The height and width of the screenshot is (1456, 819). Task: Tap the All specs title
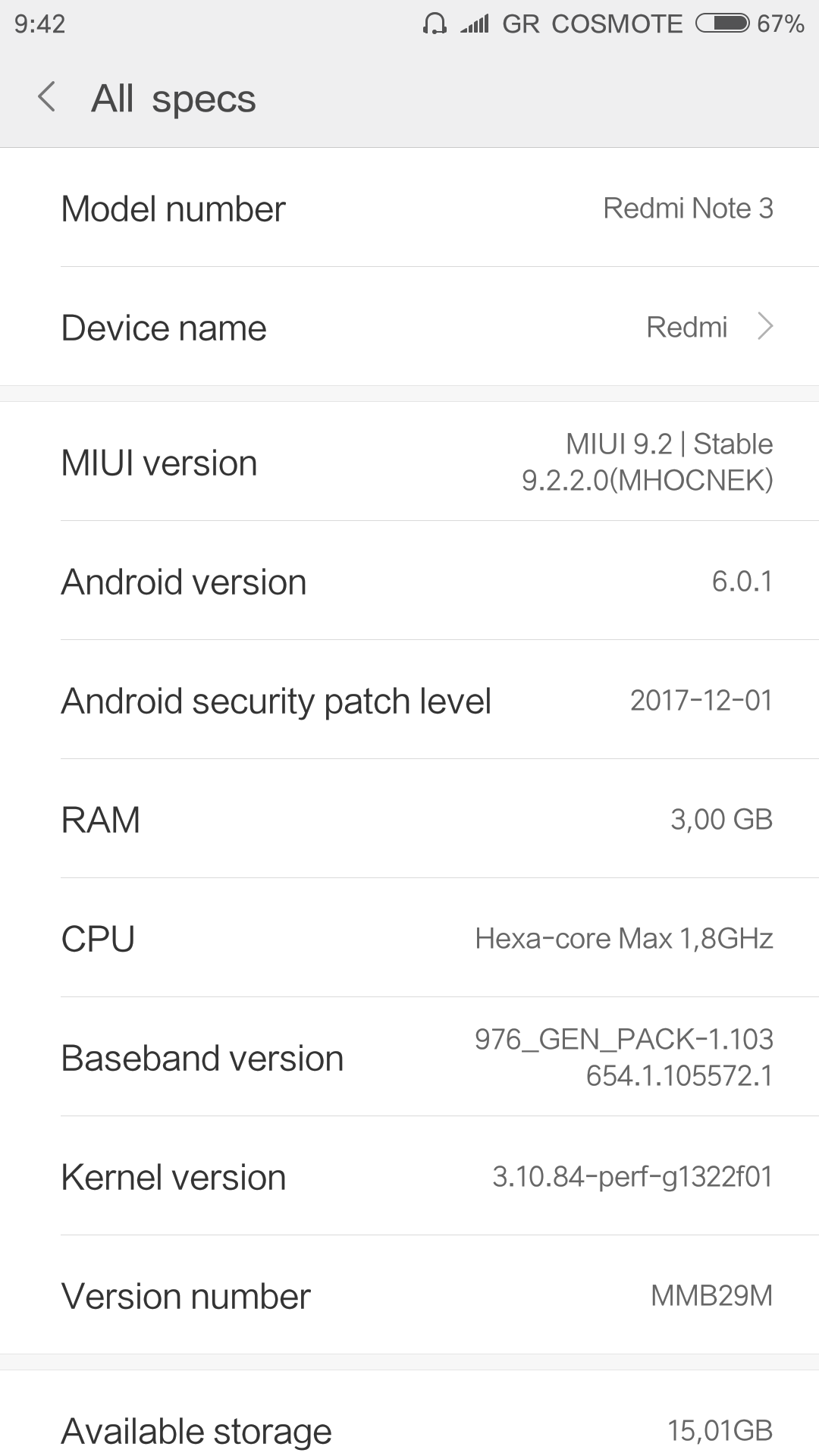click(x=174, y=99)
